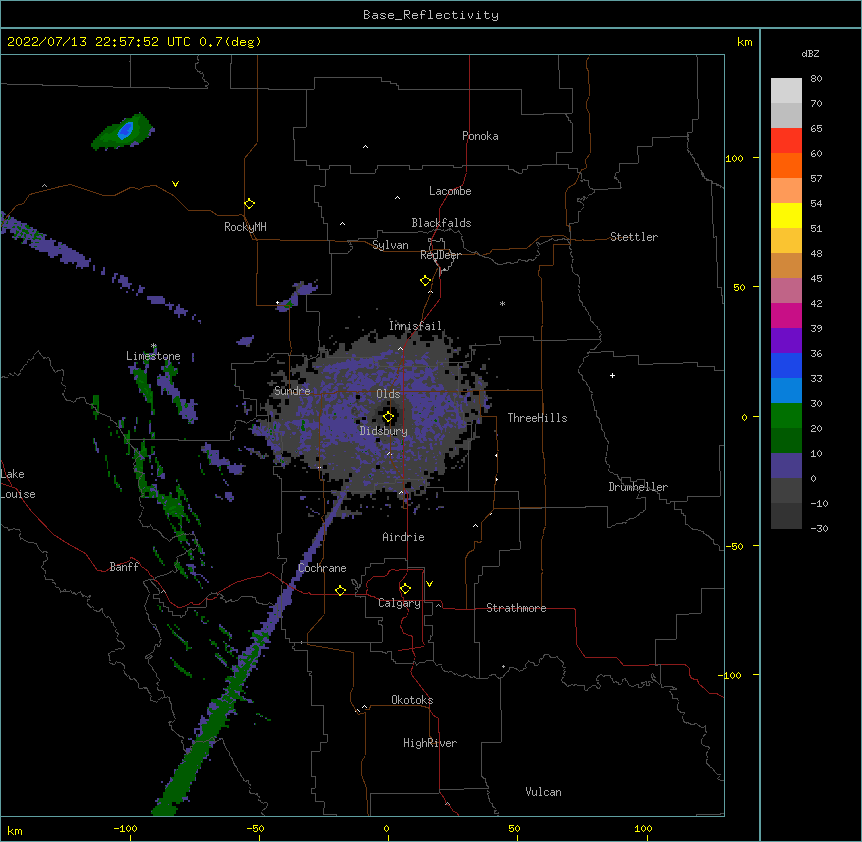Image resolution: width=862 pixels, height=842 pixels.
Task: Click the yellow v marker northwest of RockyMH
Action: click(x=175, y=184)
